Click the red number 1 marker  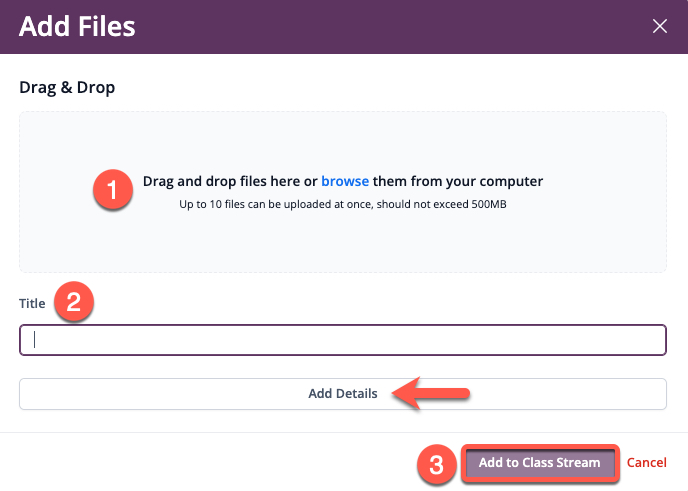coord(112,189)
